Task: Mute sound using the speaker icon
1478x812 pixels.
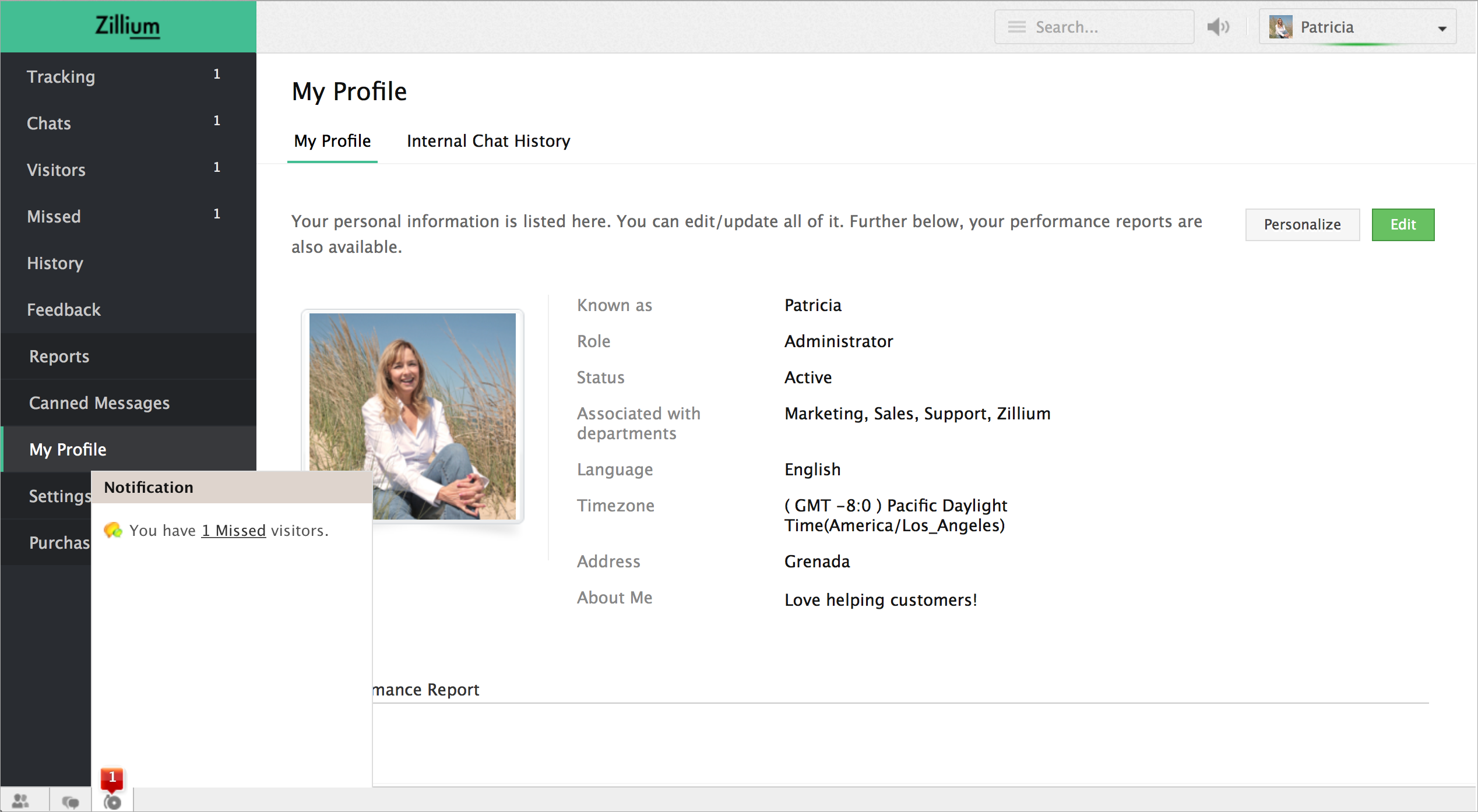Action: point(1217,27)
